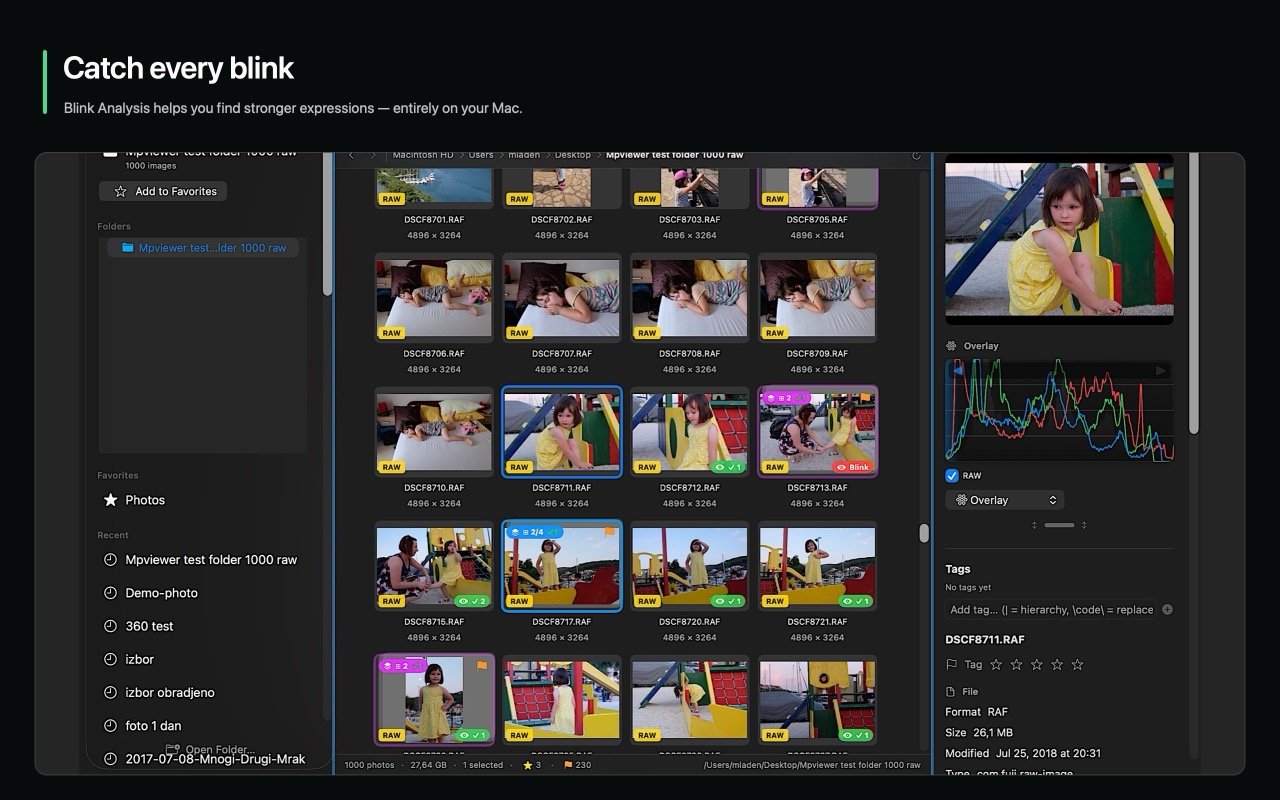
Task: Go forward with the right chevron
Action: coord(373,155)
